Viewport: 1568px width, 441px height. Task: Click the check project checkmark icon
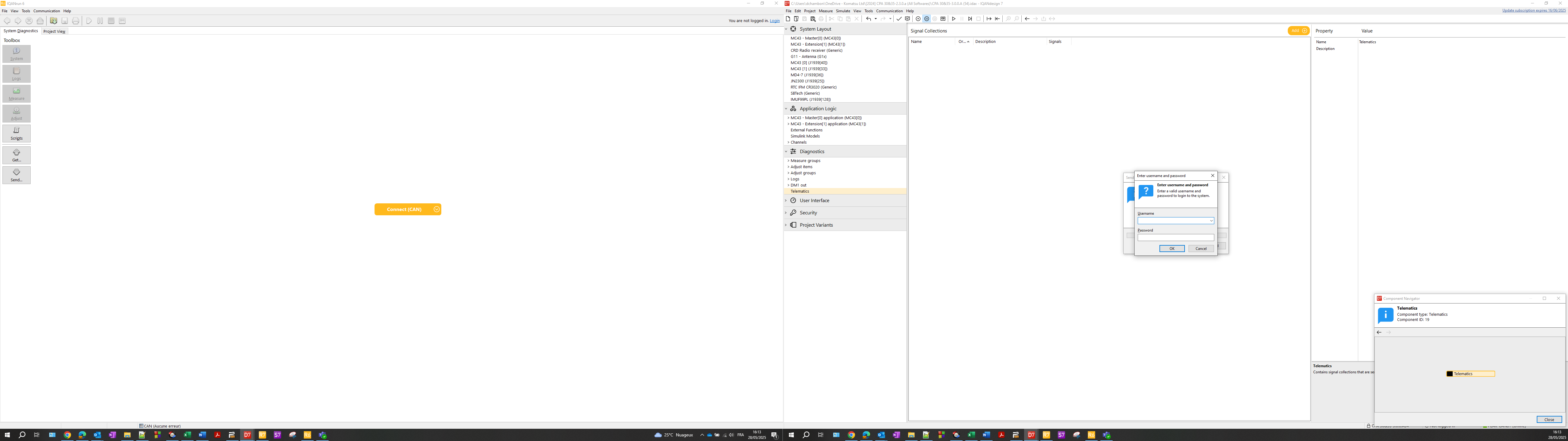(x=899, y=19)
